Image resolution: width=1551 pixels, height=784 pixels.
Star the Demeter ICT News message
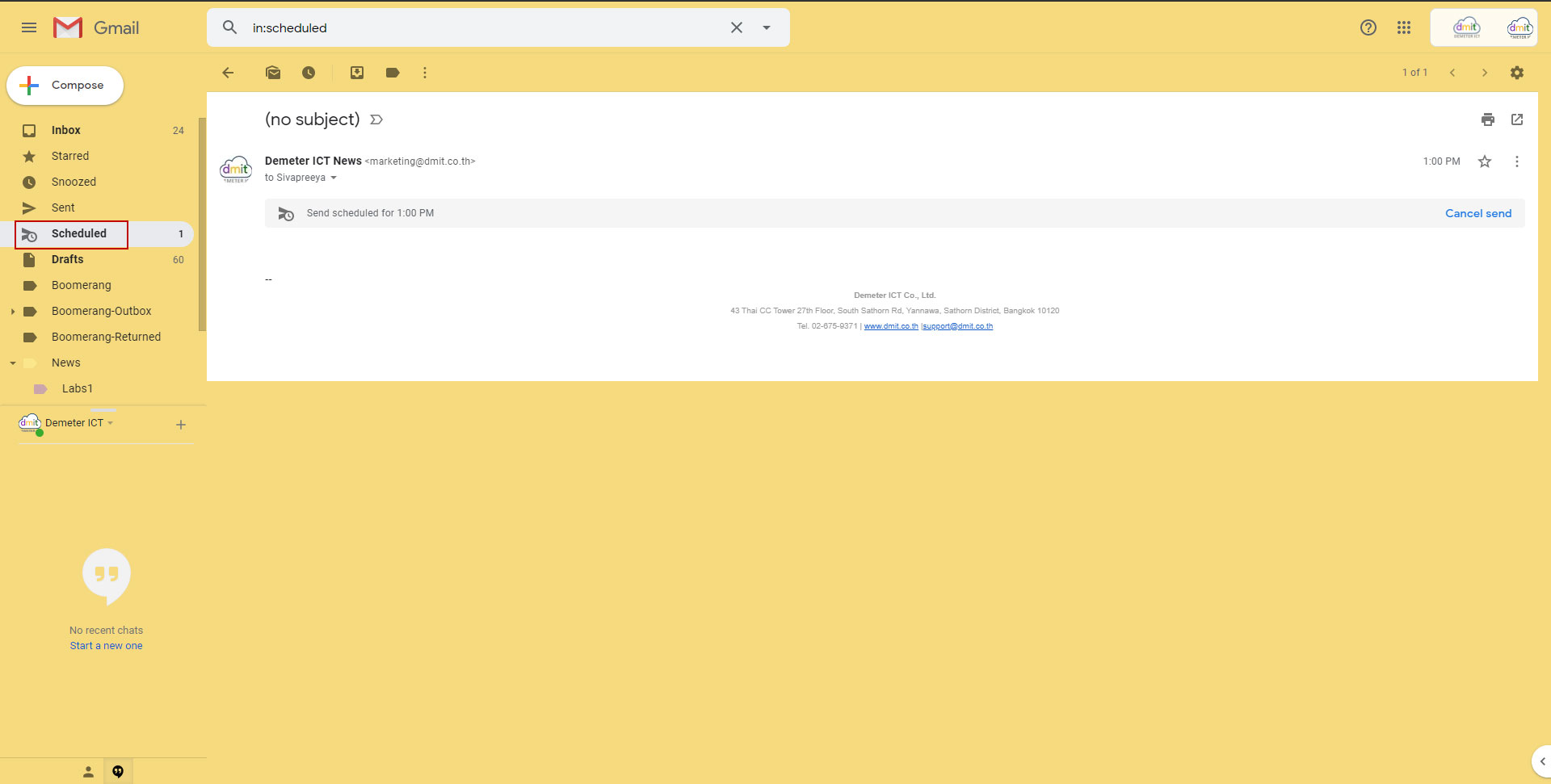click(1485, 161)
